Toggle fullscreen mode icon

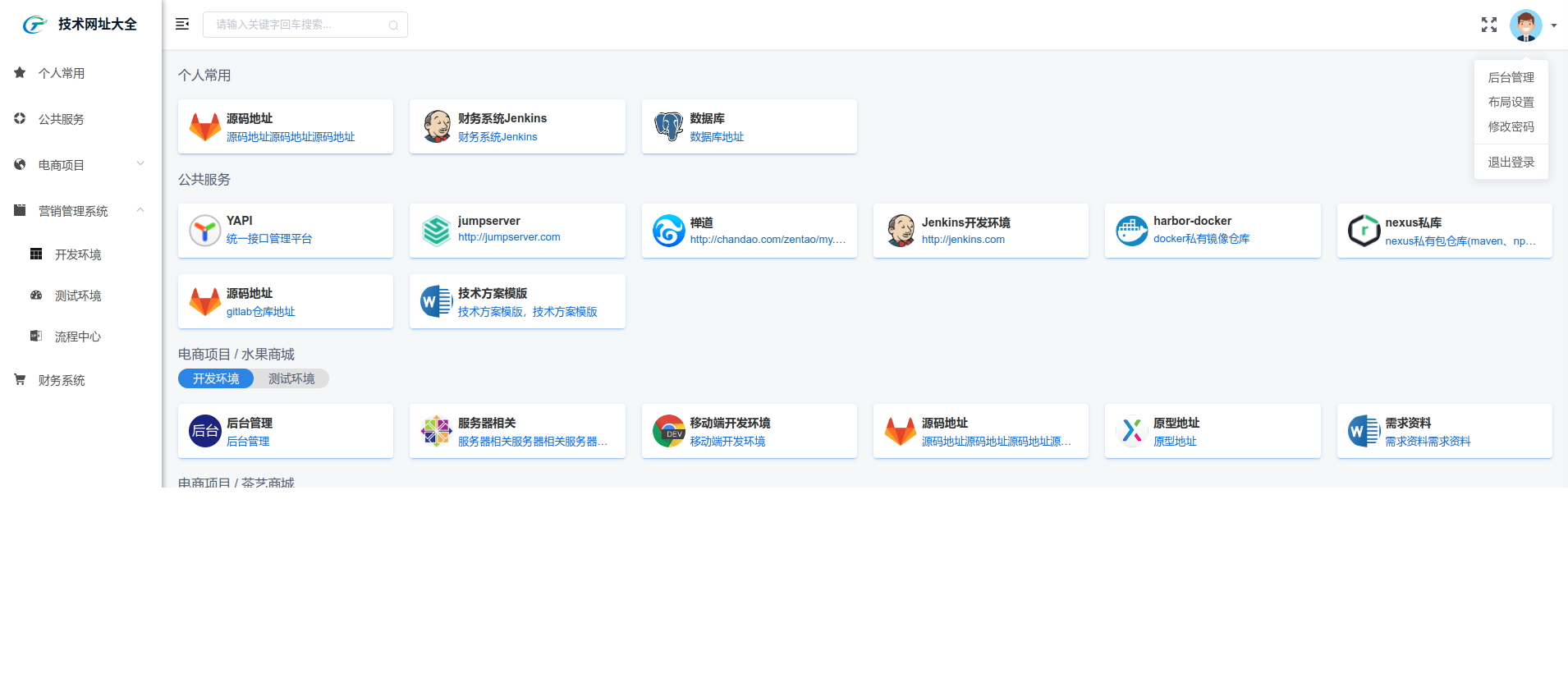pyautogui.click(x=1488, y=25)
